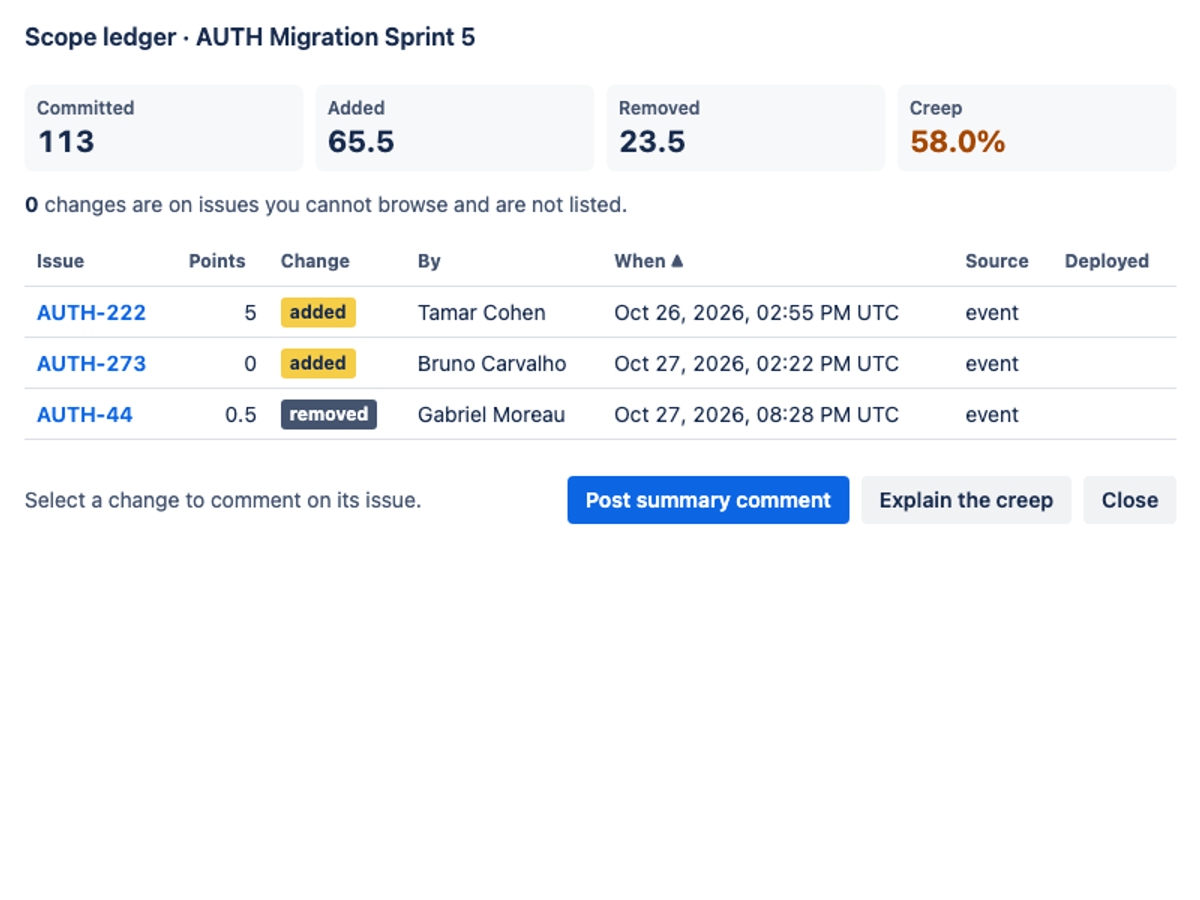This screenshot has width=1200, height=900.
Task: Click points value 0 for AUTH-273
Action: point(250,364)
